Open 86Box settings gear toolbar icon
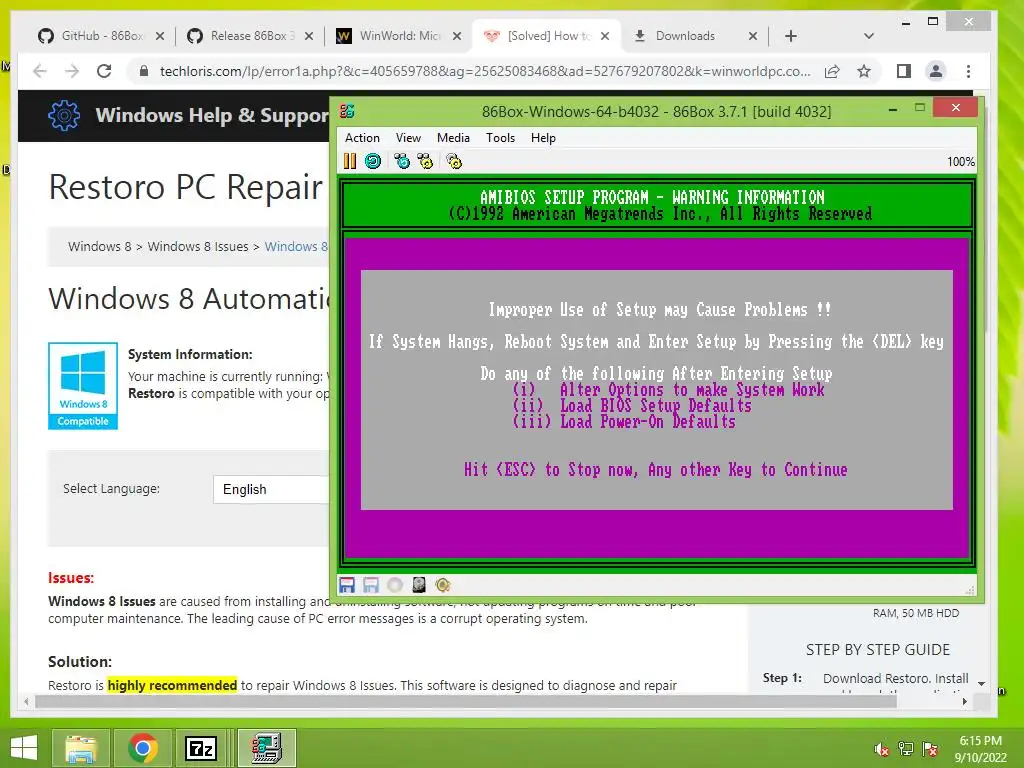Image resolution: width=1024 pixels, height=768 pixels. 455,161
